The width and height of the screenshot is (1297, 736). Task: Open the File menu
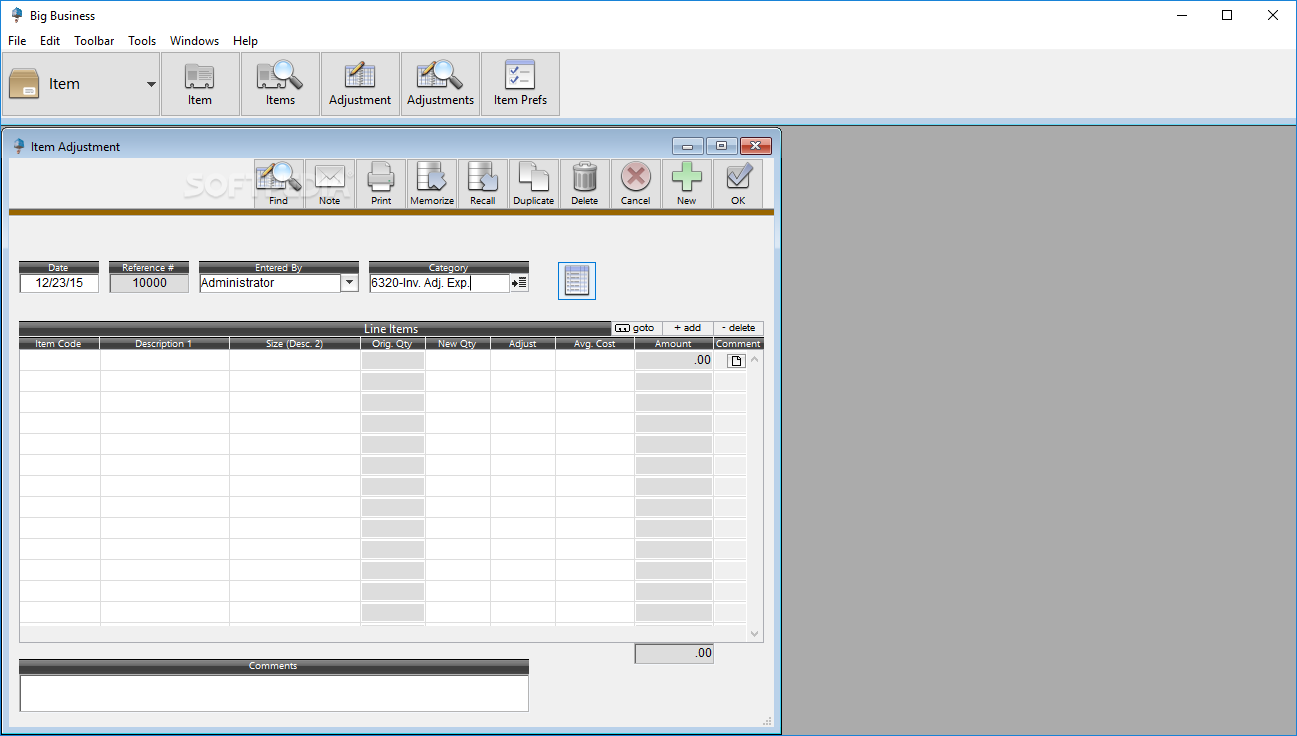[x=17, y=41]
